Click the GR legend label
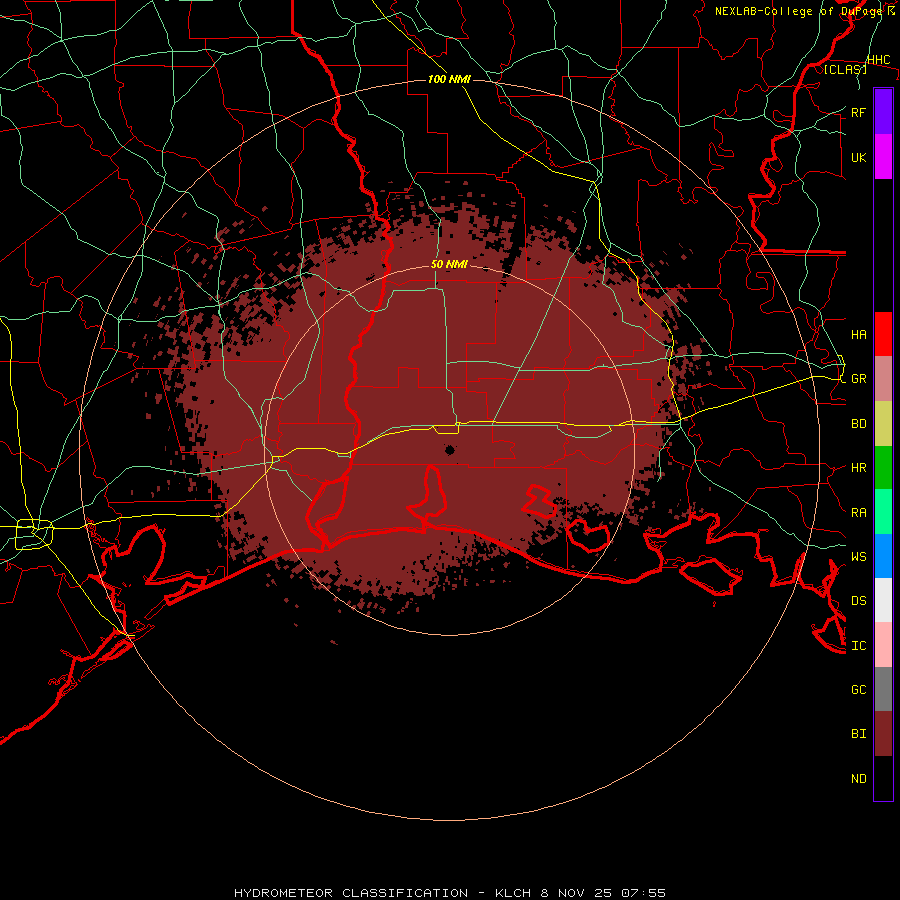Image resolution: width=900 pixels, height=900 pixels. [x=858, y=379]
